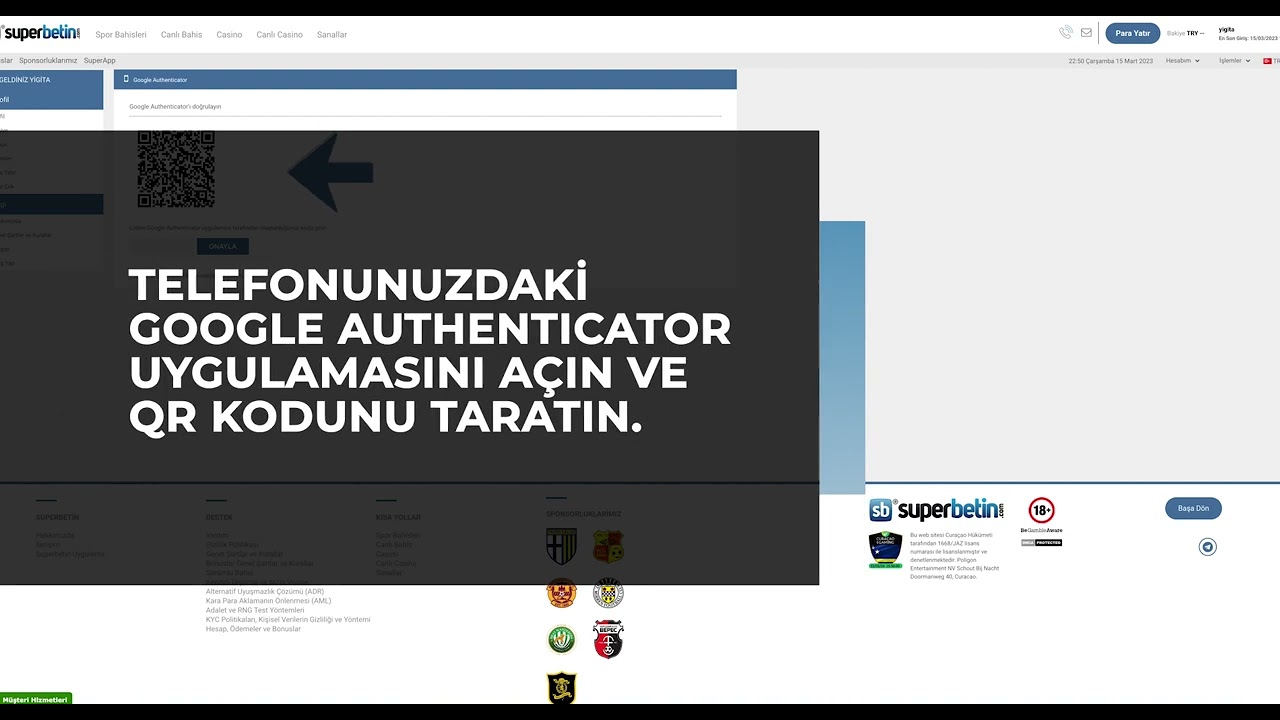This screenshot has width=1280, height=720.
Task: Click the phone icon in Google Authenticator header
Action: tap(126, 79)
